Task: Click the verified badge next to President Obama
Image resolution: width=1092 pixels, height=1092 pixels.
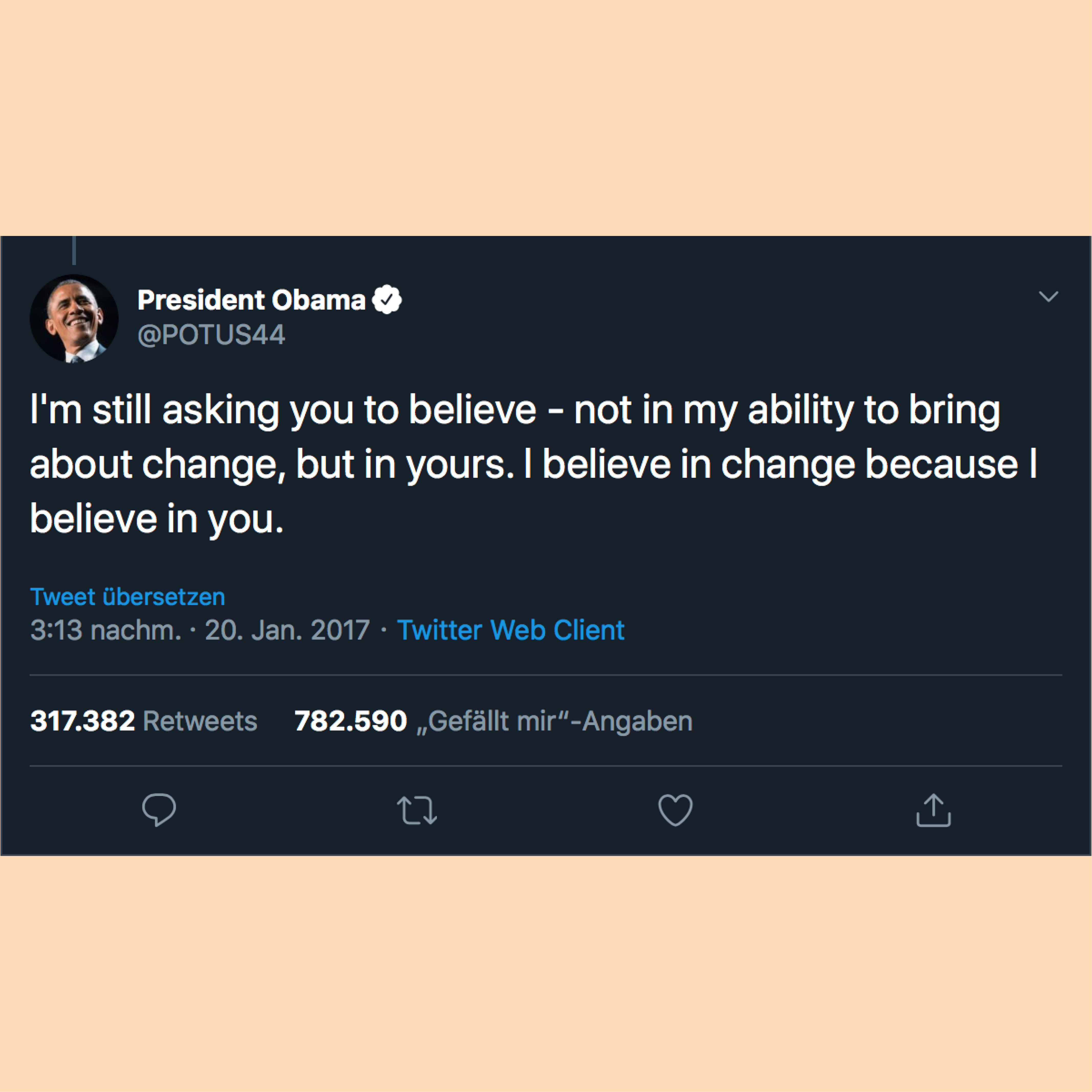Action: (x=387, y=300)
